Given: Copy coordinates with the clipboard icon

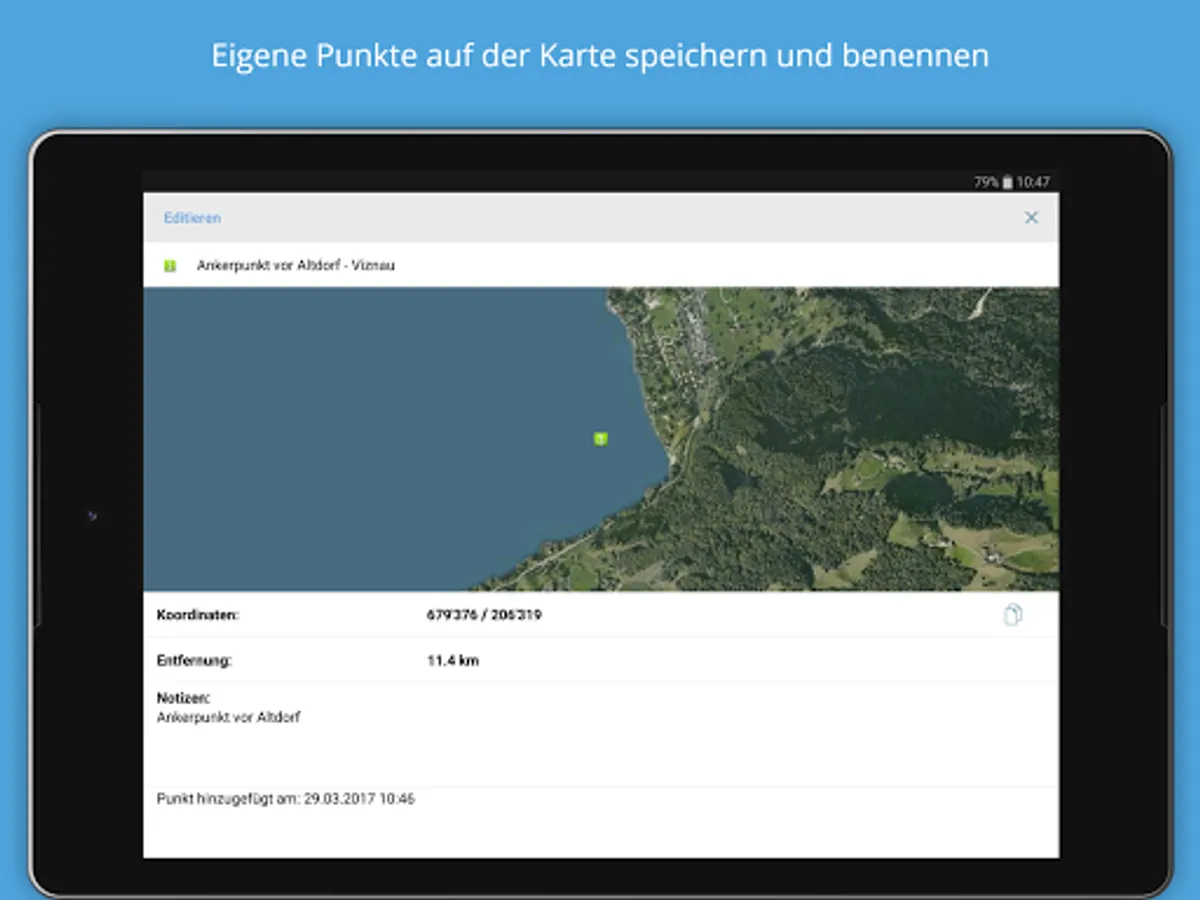Looking at the screenshot, I should tap(1012, 615).
